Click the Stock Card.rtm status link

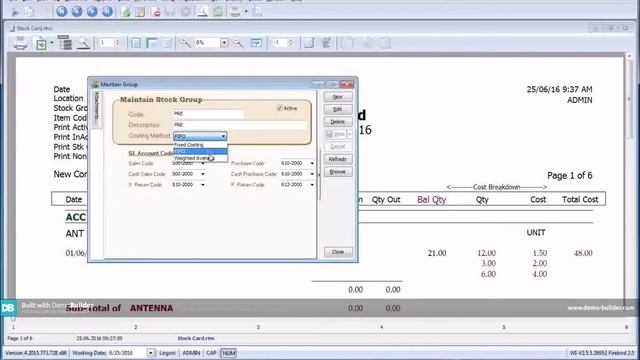(x=196, y=338)
